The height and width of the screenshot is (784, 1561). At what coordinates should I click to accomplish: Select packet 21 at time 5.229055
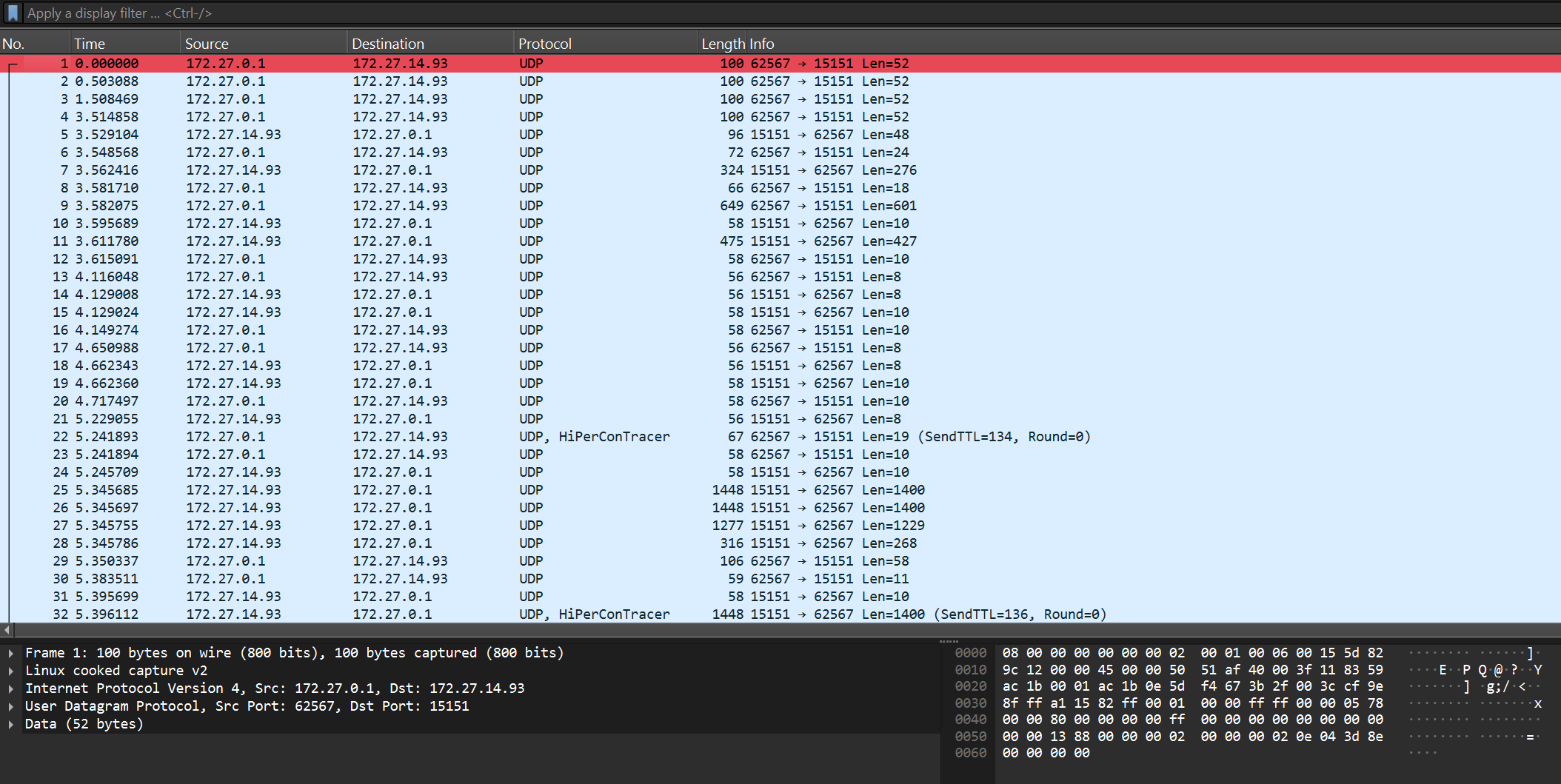[780, 419]
